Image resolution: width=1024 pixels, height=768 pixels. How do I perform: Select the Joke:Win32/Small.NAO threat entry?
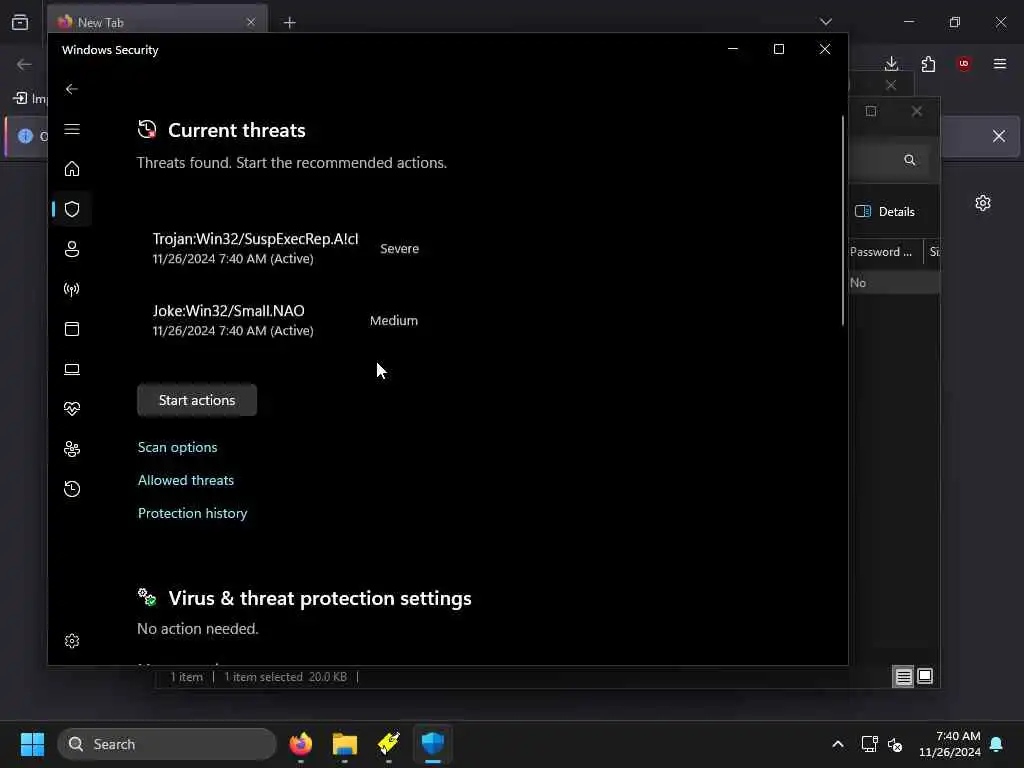(x=233, y=320)
